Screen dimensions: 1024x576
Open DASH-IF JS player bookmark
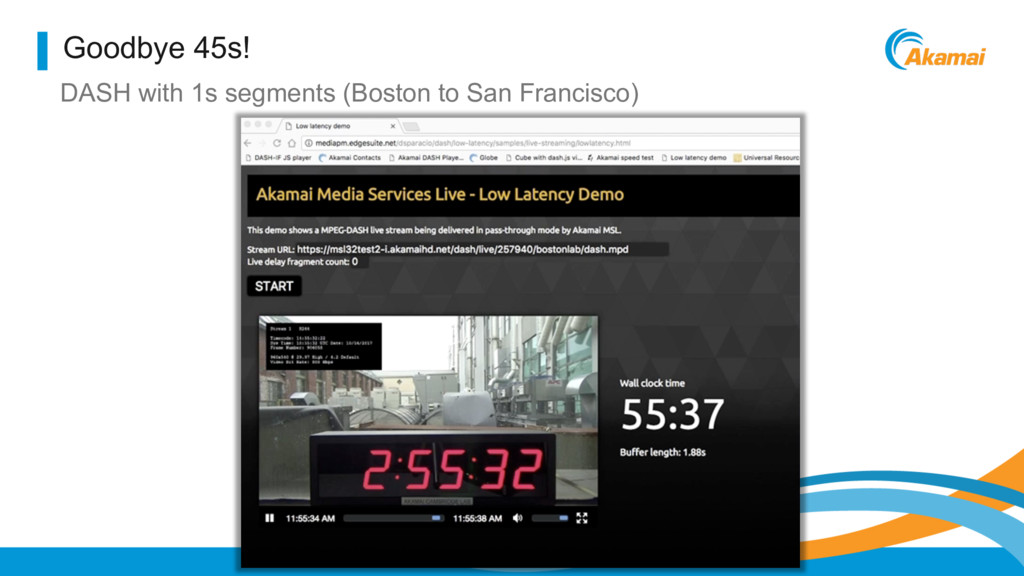click(278, 157)
